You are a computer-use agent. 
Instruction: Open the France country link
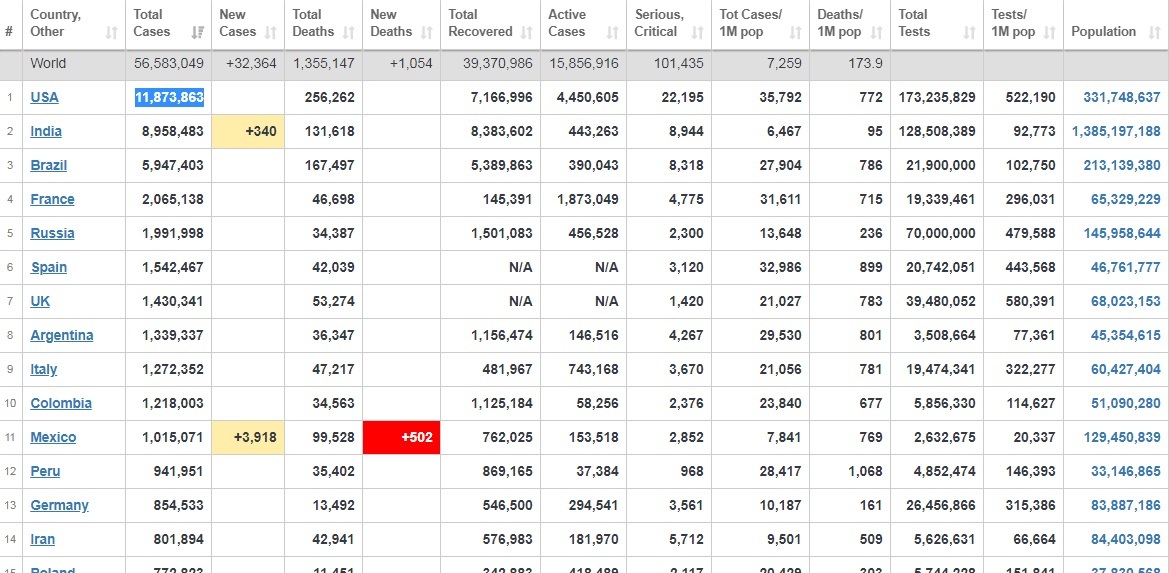click(52, 200)
